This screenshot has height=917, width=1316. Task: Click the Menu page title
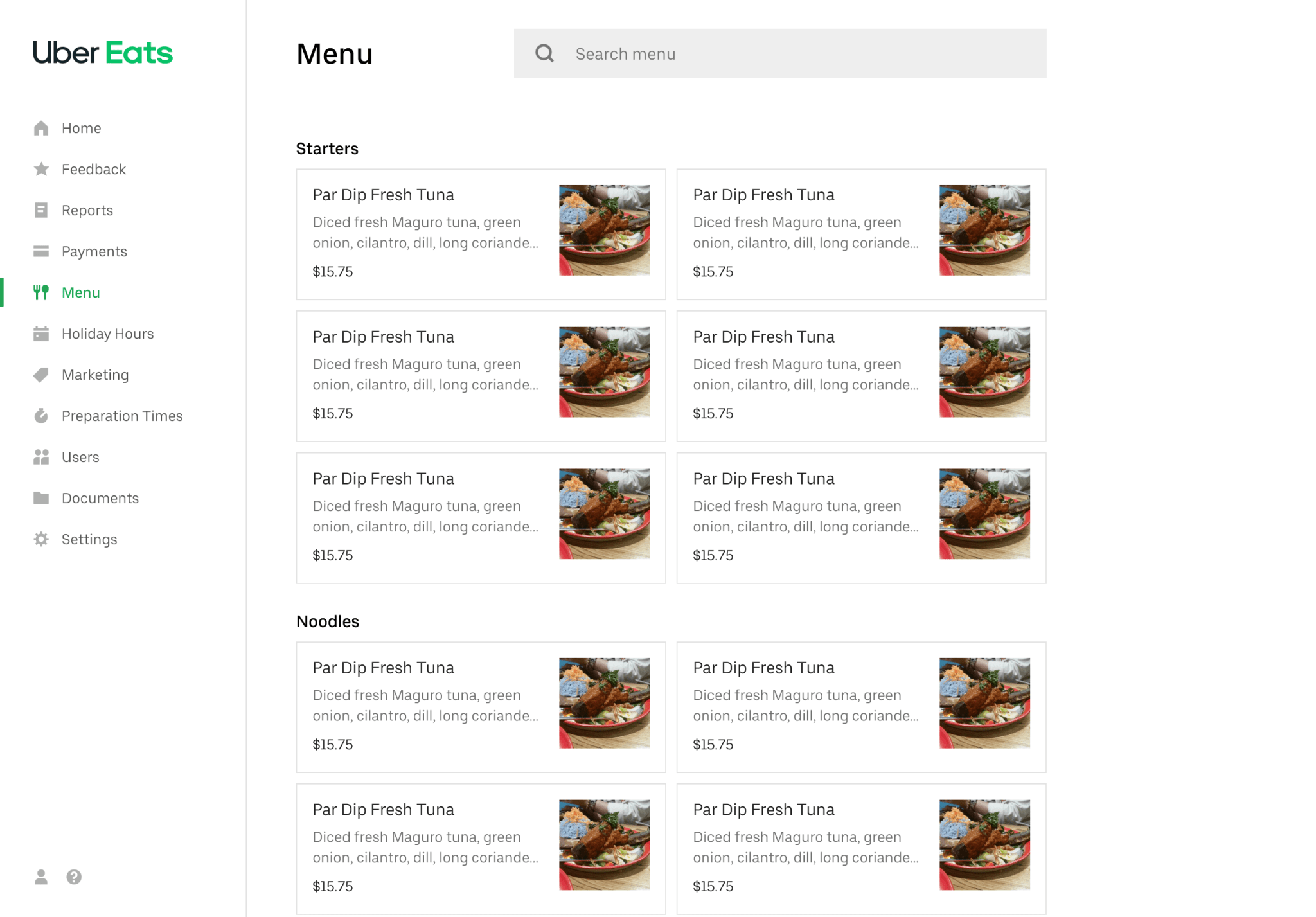click(x=335, y=54)
